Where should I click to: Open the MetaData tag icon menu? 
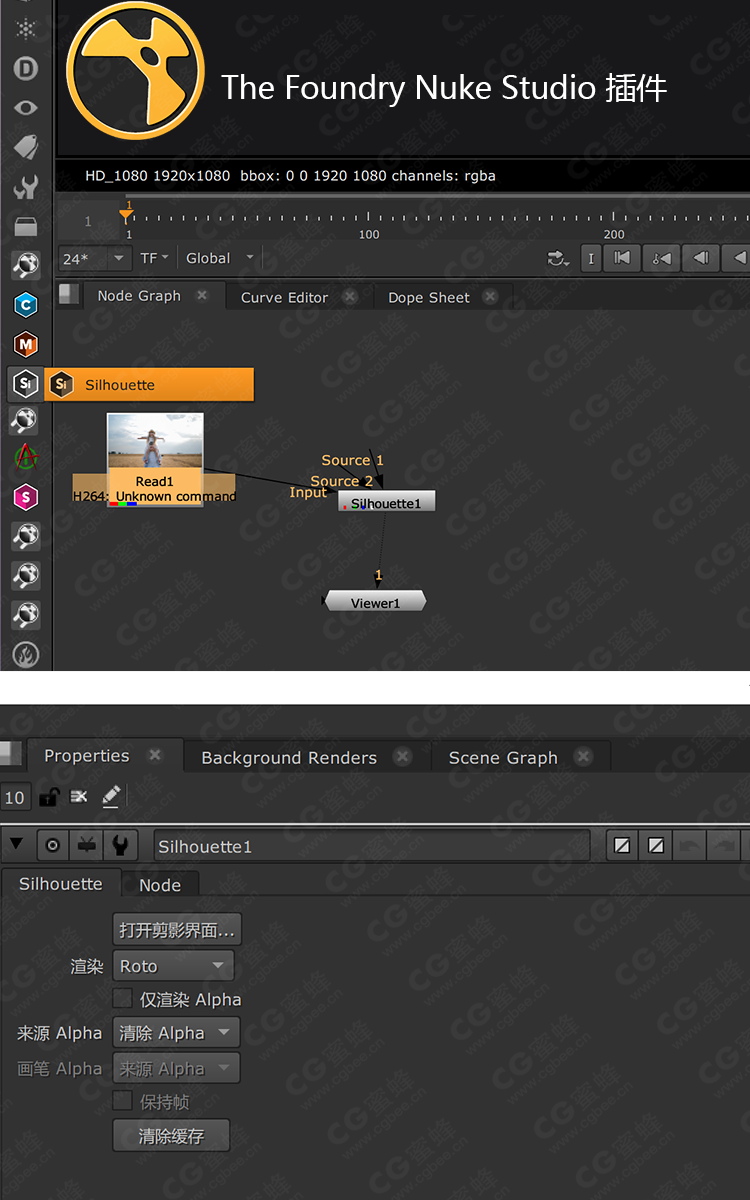[x=26, y=147]
